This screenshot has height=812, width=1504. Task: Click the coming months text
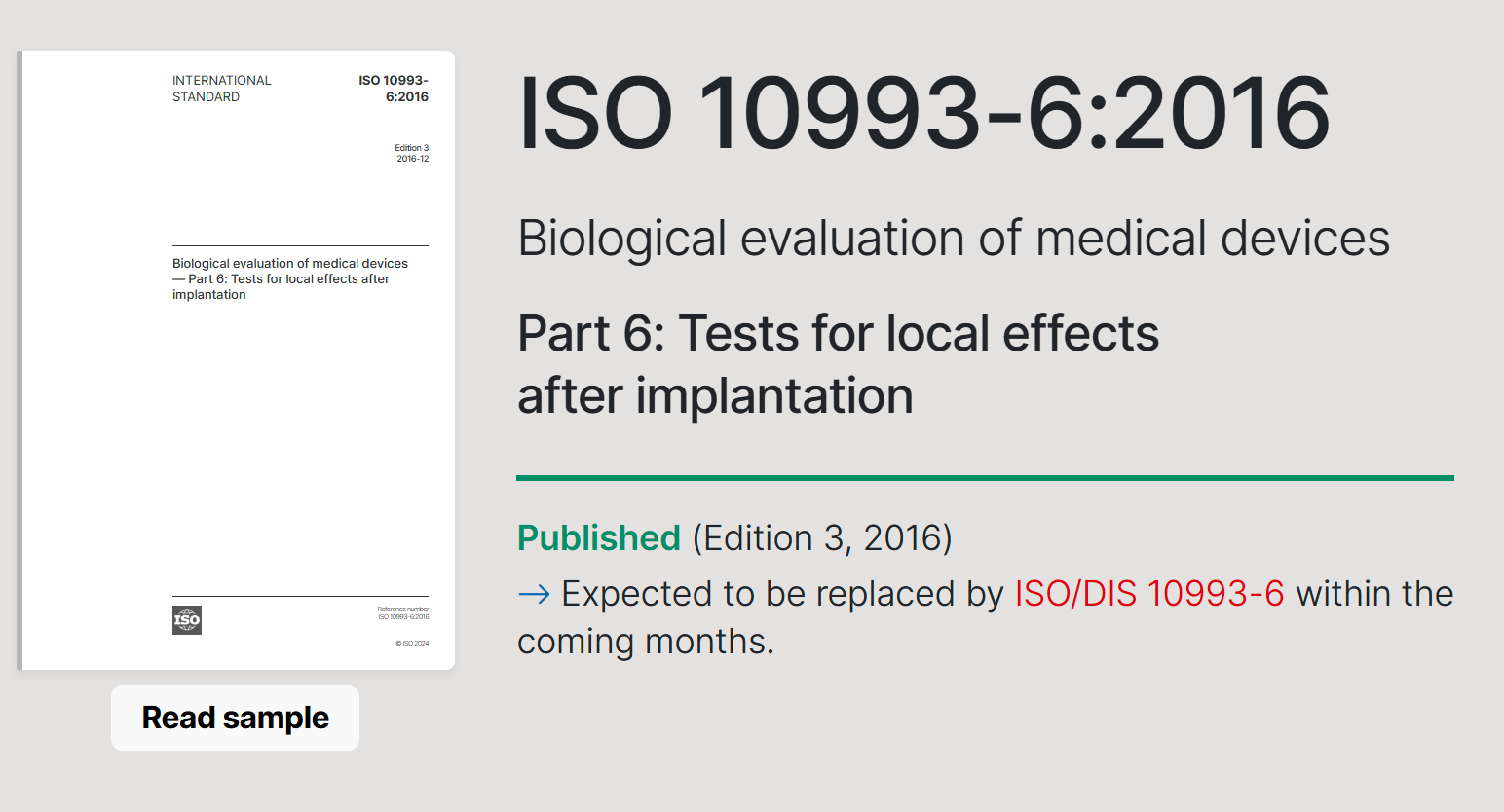click(645, 642)
